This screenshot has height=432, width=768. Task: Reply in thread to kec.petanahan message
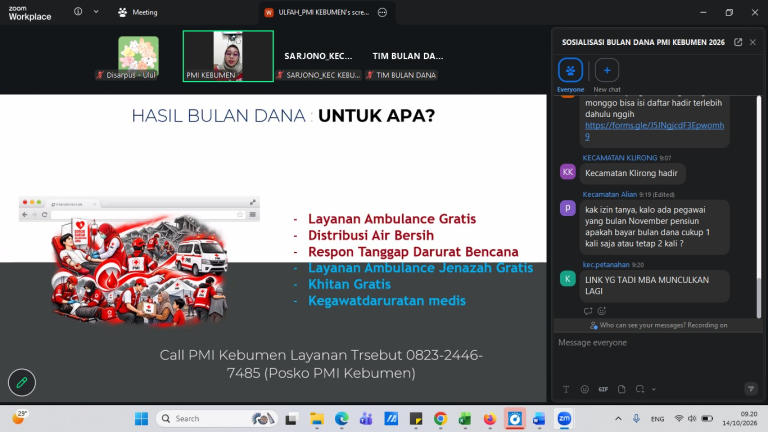point(588,311)
